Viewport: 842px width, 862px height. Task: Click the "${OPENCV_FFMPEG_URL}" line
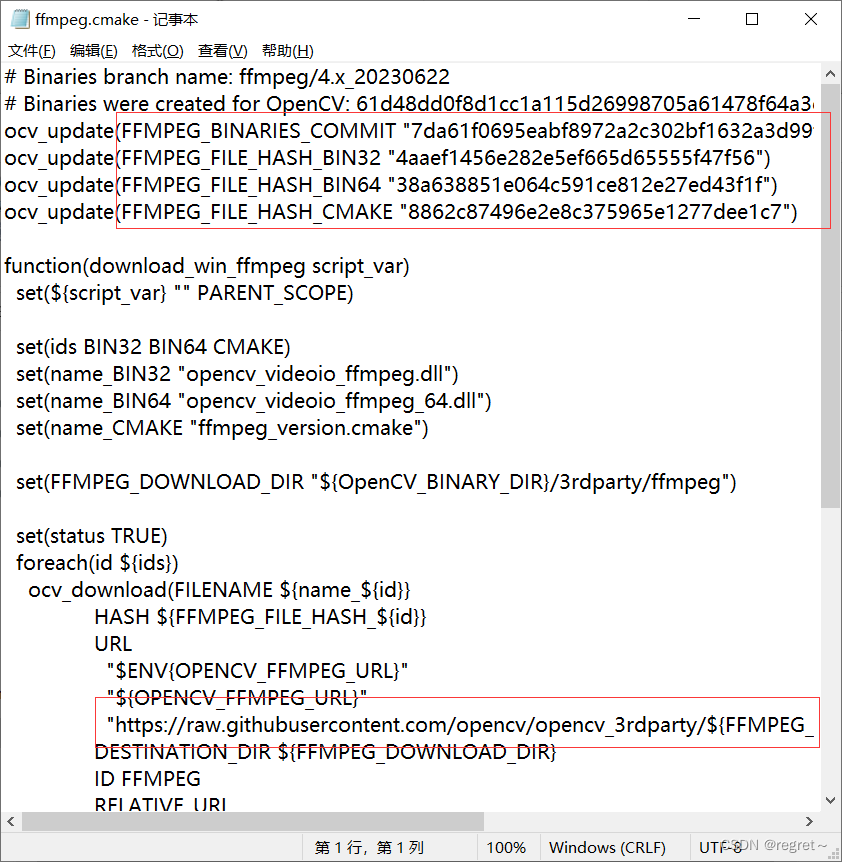[x=237, y=698]
